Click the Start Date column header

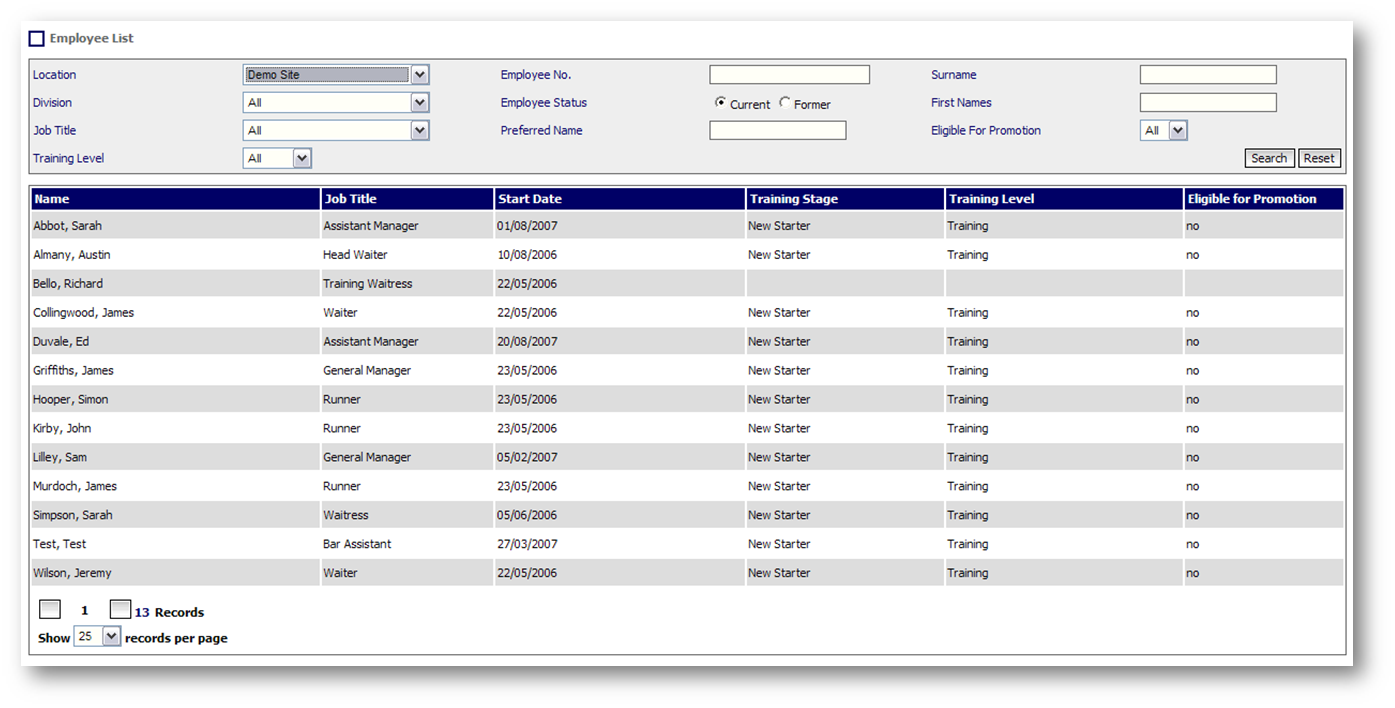[x=530, y=199]
